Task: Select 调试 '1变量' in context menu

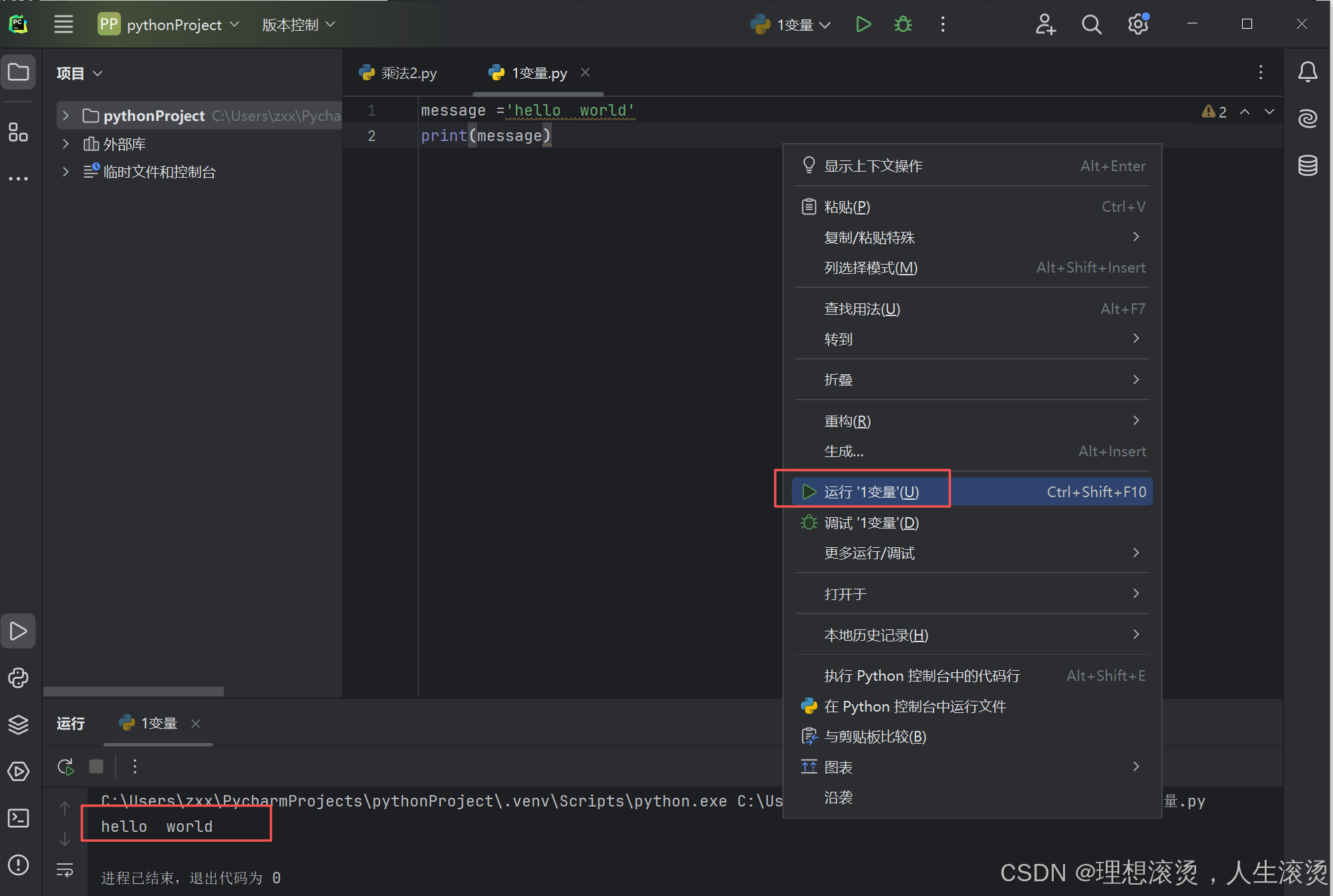Action: 972,522
